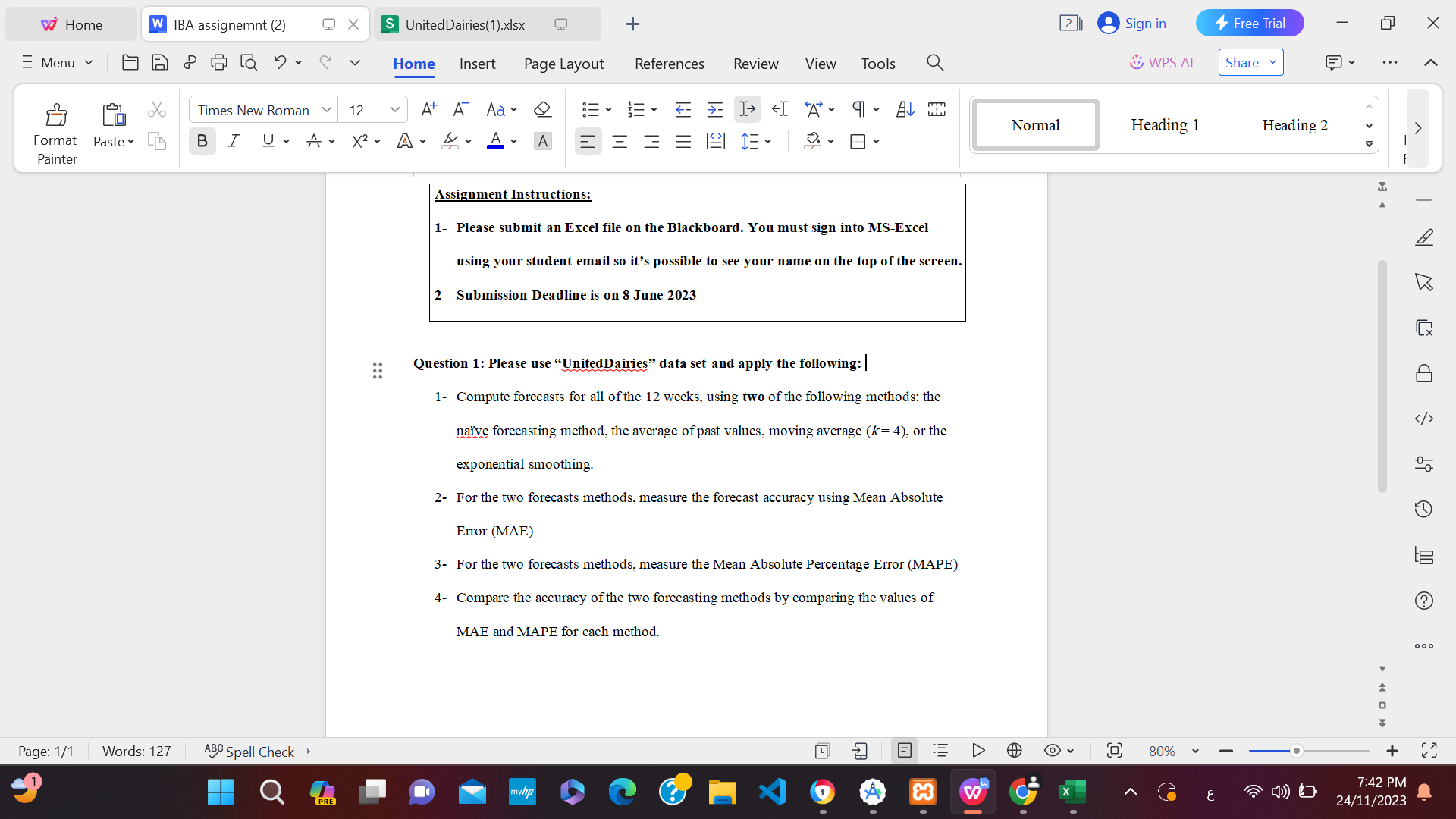Open the font name dropdown
The width and height of the screenshot is (1456, 819).
tap(326, 109)
